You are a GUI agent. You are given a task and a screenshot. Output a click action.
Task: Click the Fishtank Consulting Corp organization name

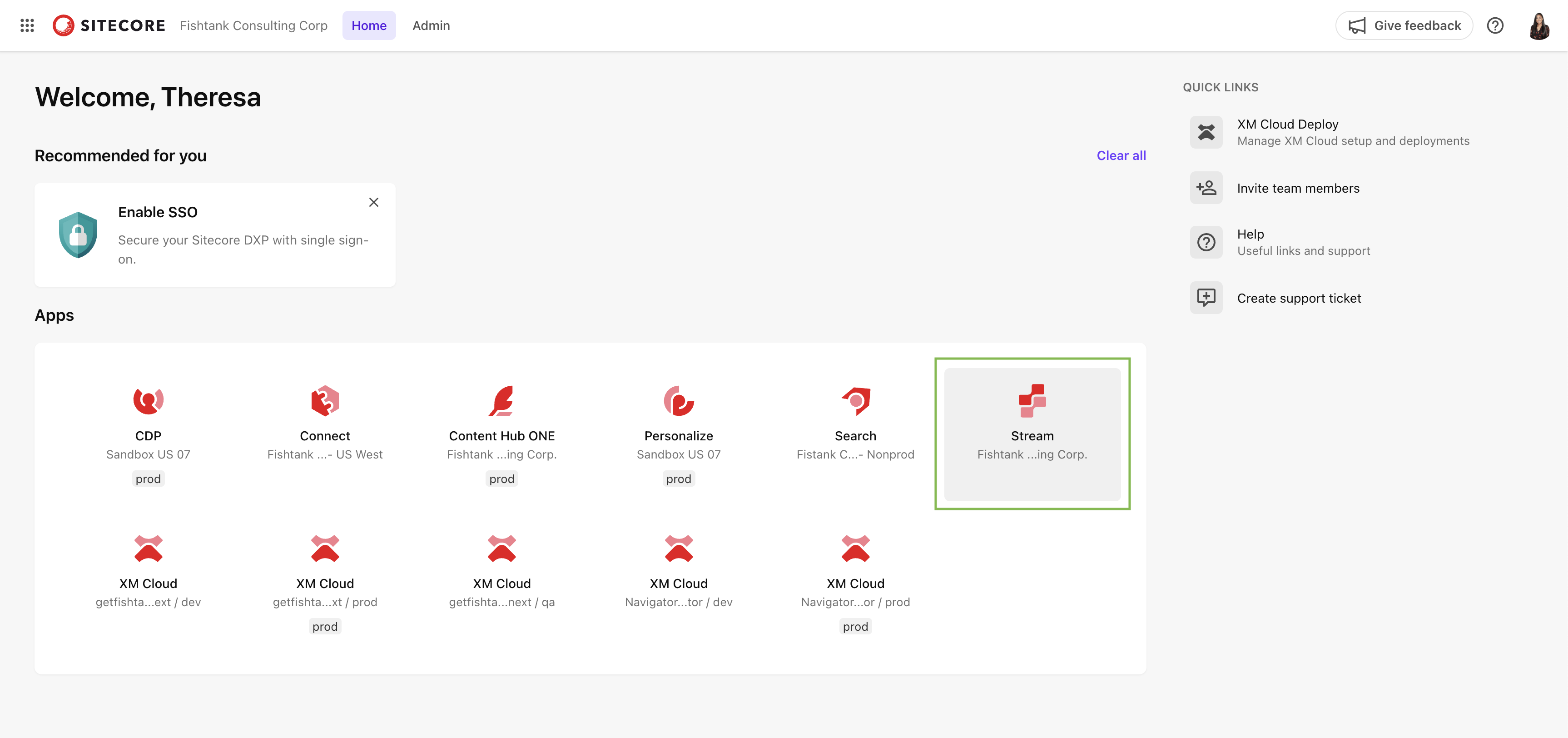(x=253, y=25)
